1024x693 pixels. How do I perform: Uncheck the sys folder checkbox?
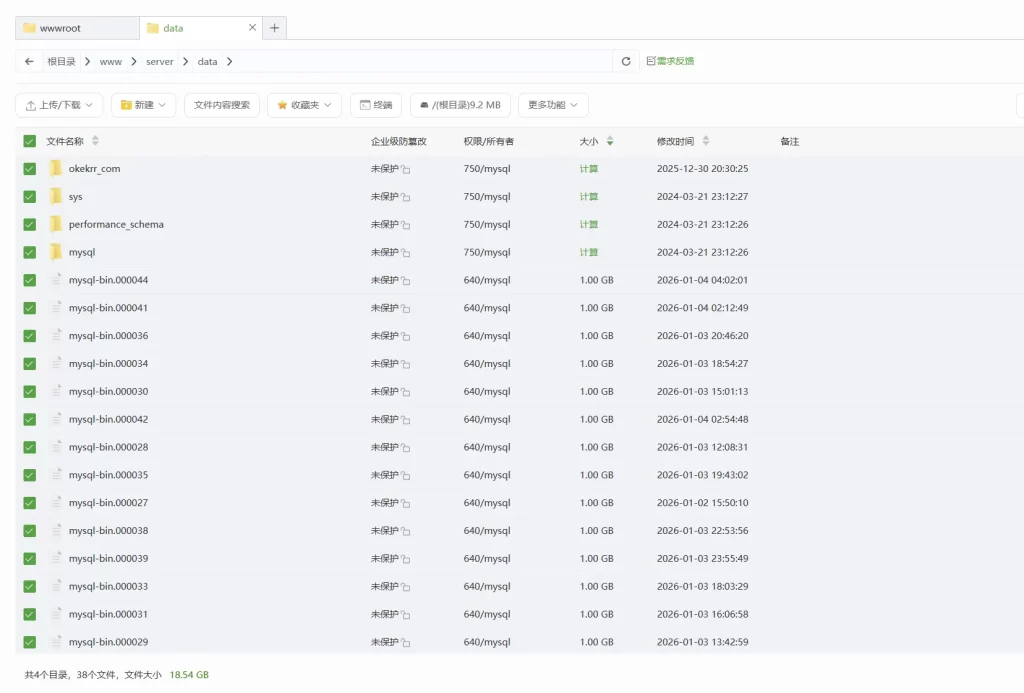(x=30, y=197)
